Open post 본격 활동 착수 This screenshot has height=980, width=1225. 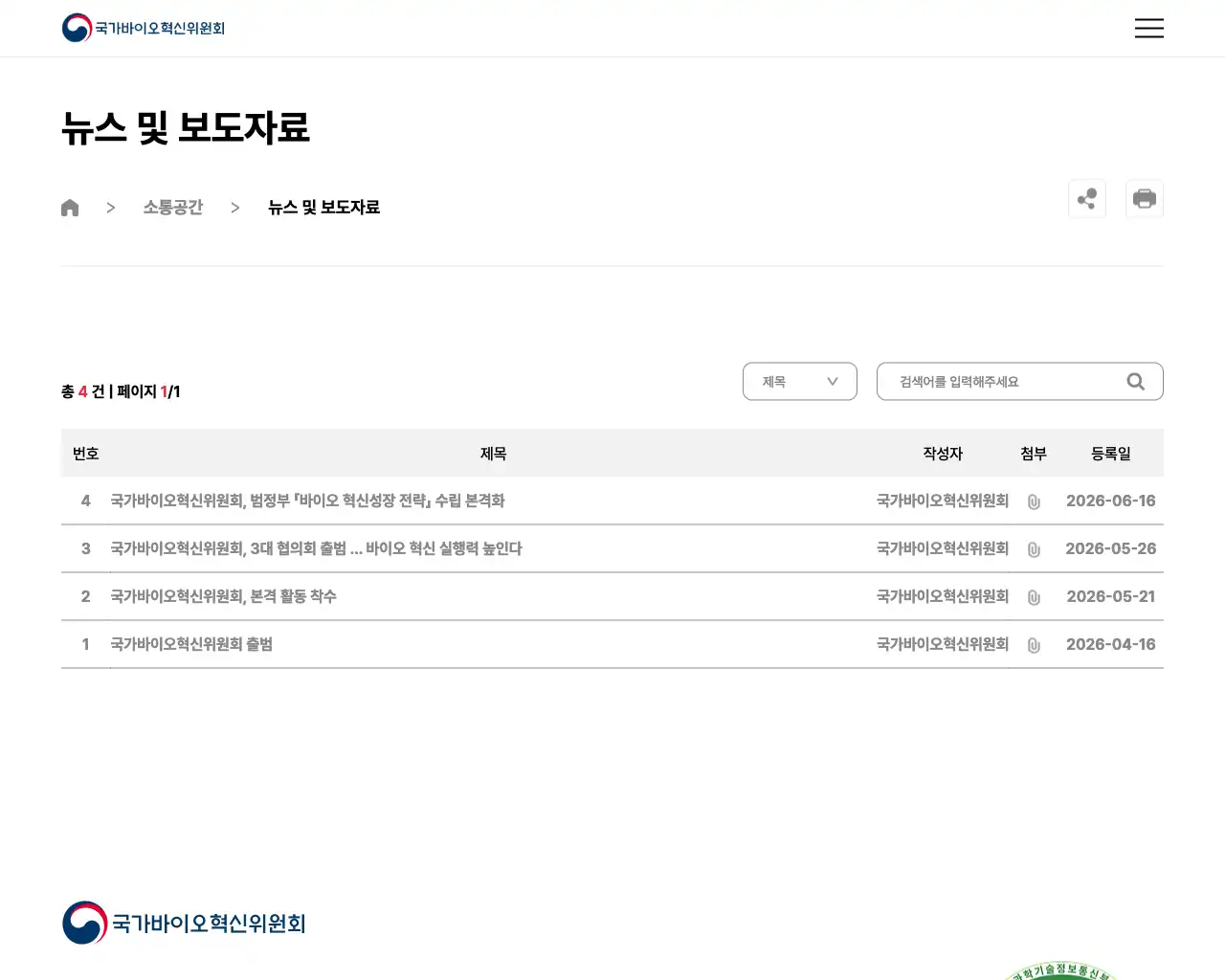[x=223, y=596]
